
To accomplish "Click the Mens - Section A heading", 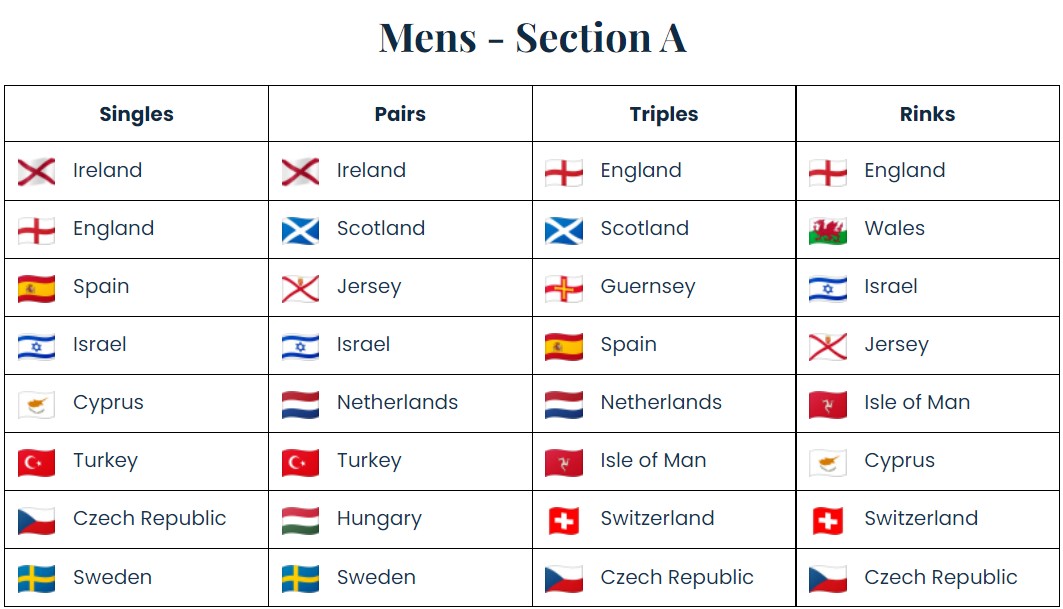I will pos(532,37).
